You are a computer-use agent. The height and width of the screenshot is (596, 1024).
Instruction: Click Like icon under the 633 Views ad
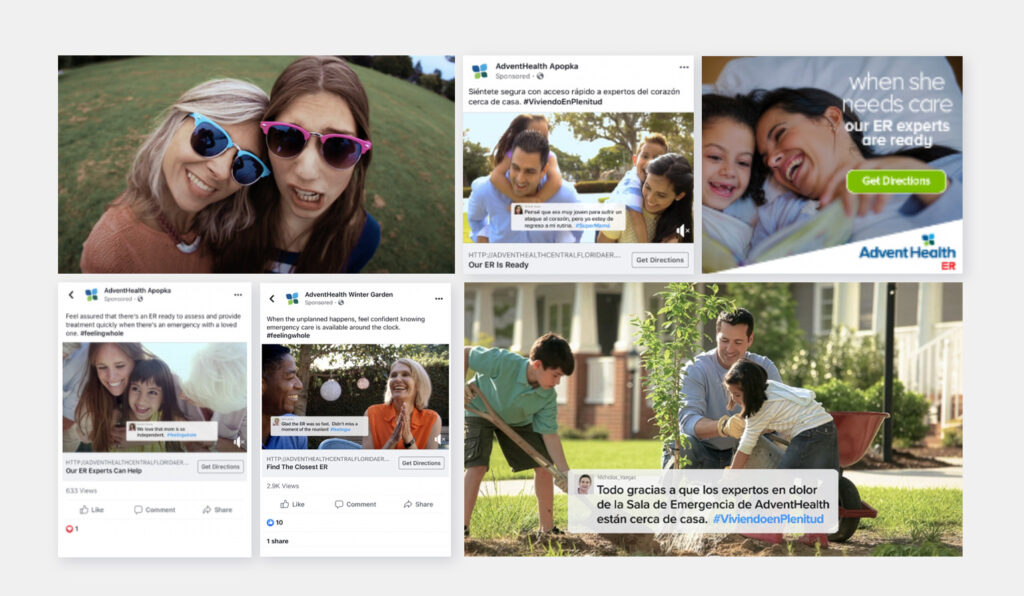pyautogui.click(x=83, y=509)
